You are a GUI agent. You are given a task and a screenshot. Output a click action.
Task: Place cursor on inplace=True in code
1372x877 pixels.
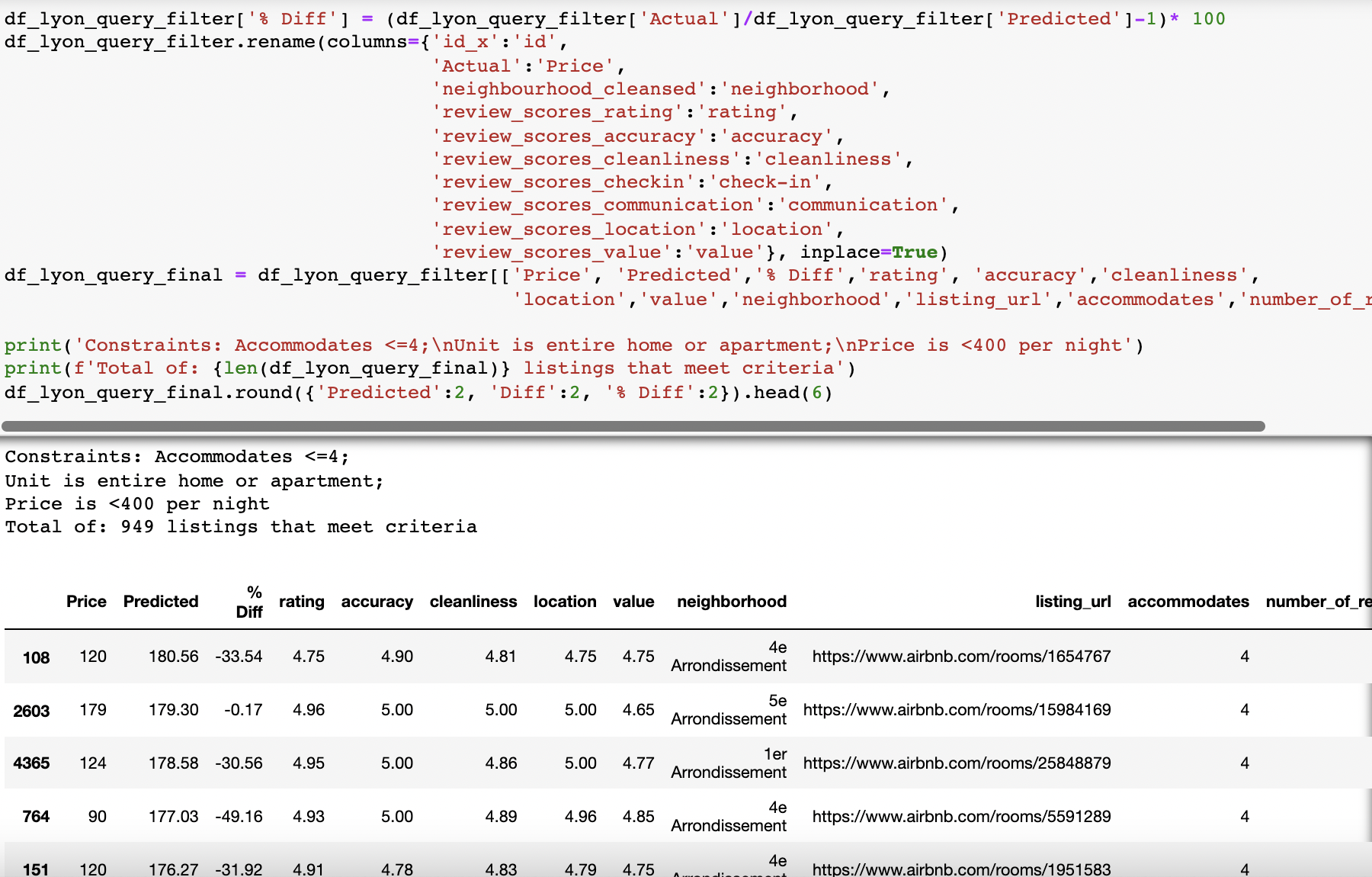click(x=868, y=252)
